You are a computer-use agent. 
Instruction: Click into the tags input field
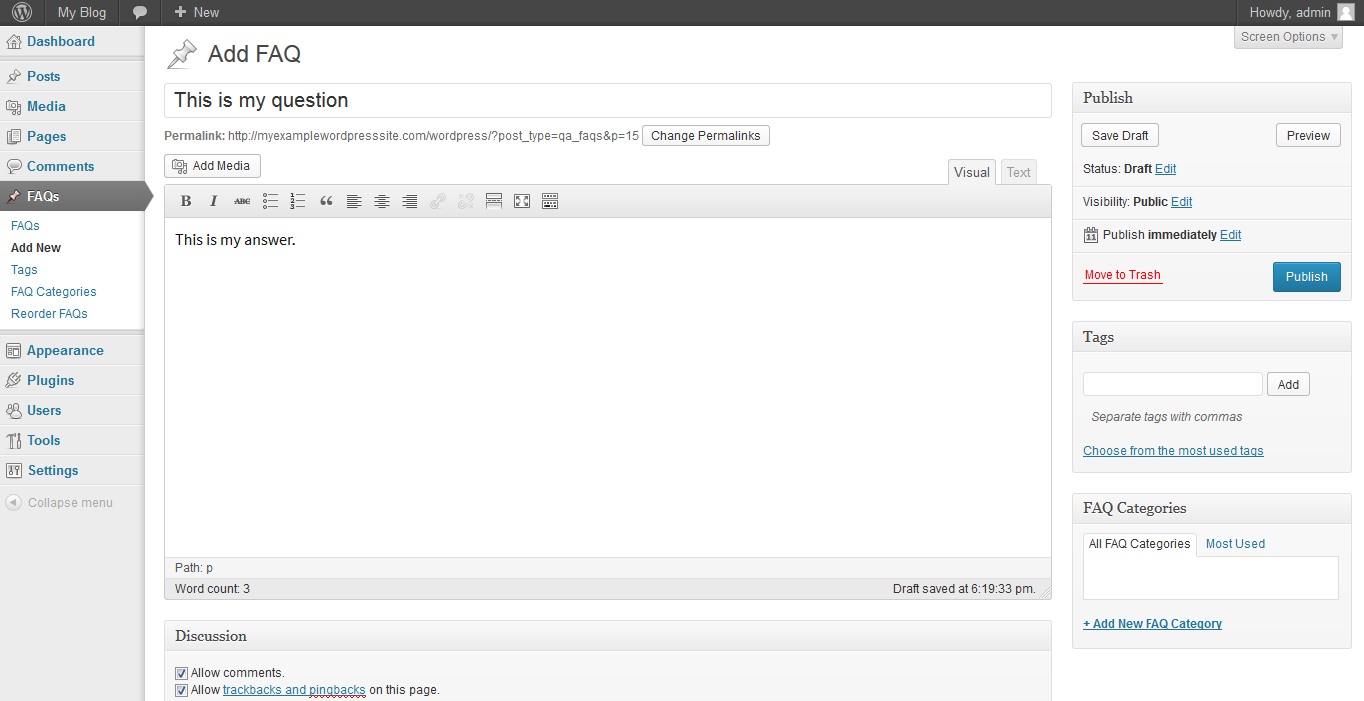point(1173,384)
